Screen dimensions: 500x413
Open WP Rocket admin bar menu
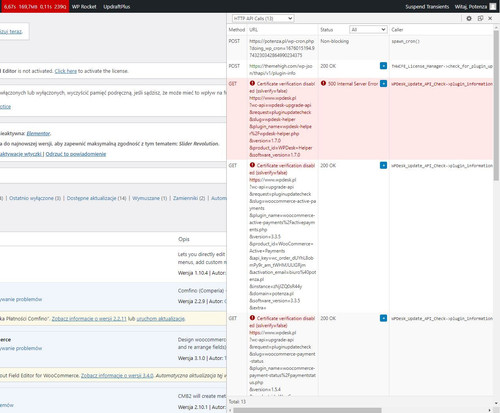click(84, 6)
